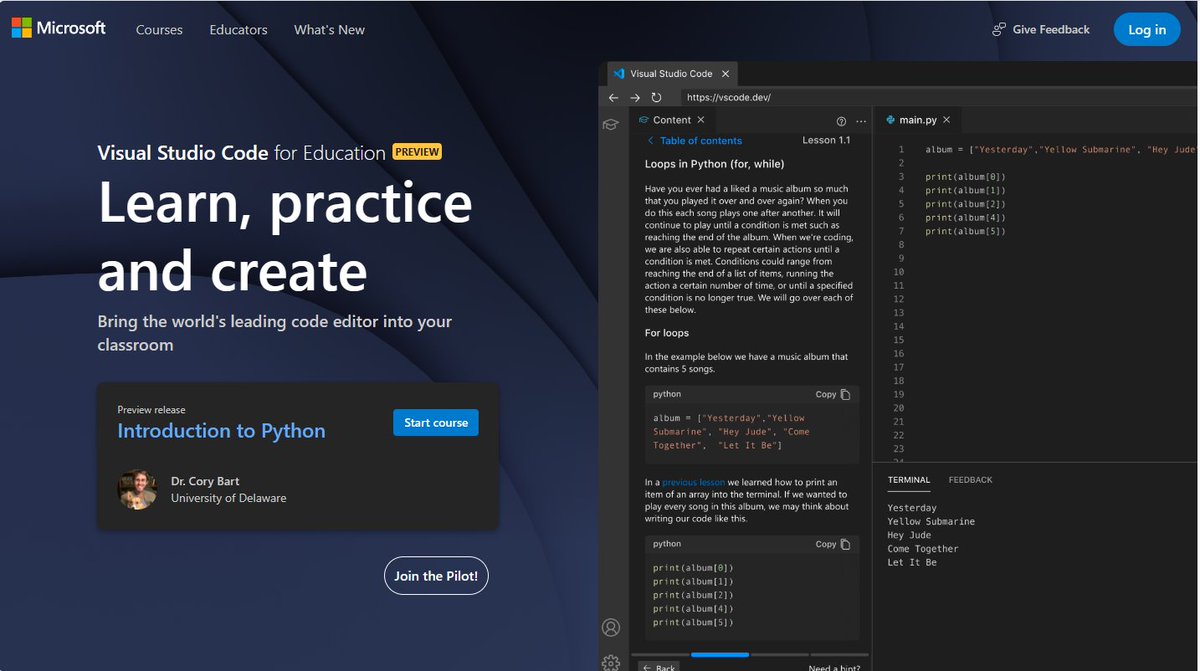This screenshot has height=671, width=1200.
Task: Open Introduction to Python course link
Action: click(221, 431)
